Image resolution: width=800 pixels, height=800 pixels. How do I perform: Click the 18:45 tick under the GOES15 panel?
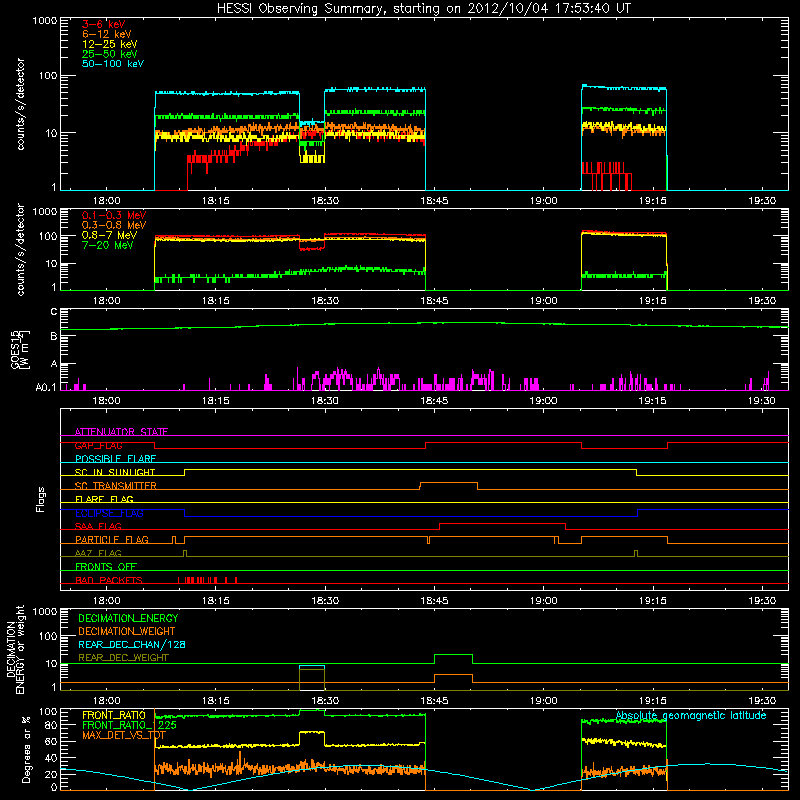434,401
